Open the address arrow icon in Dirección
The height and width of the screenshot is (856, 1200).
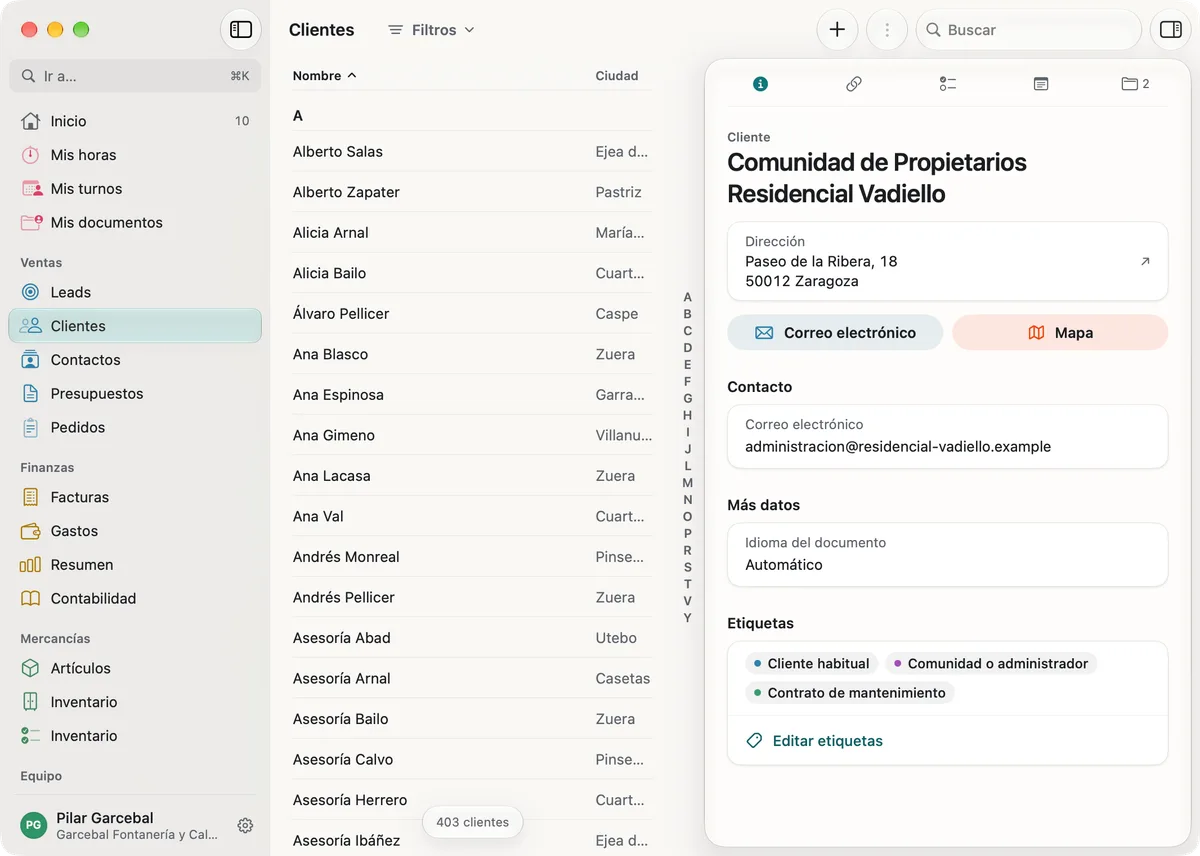point(1145,261)
